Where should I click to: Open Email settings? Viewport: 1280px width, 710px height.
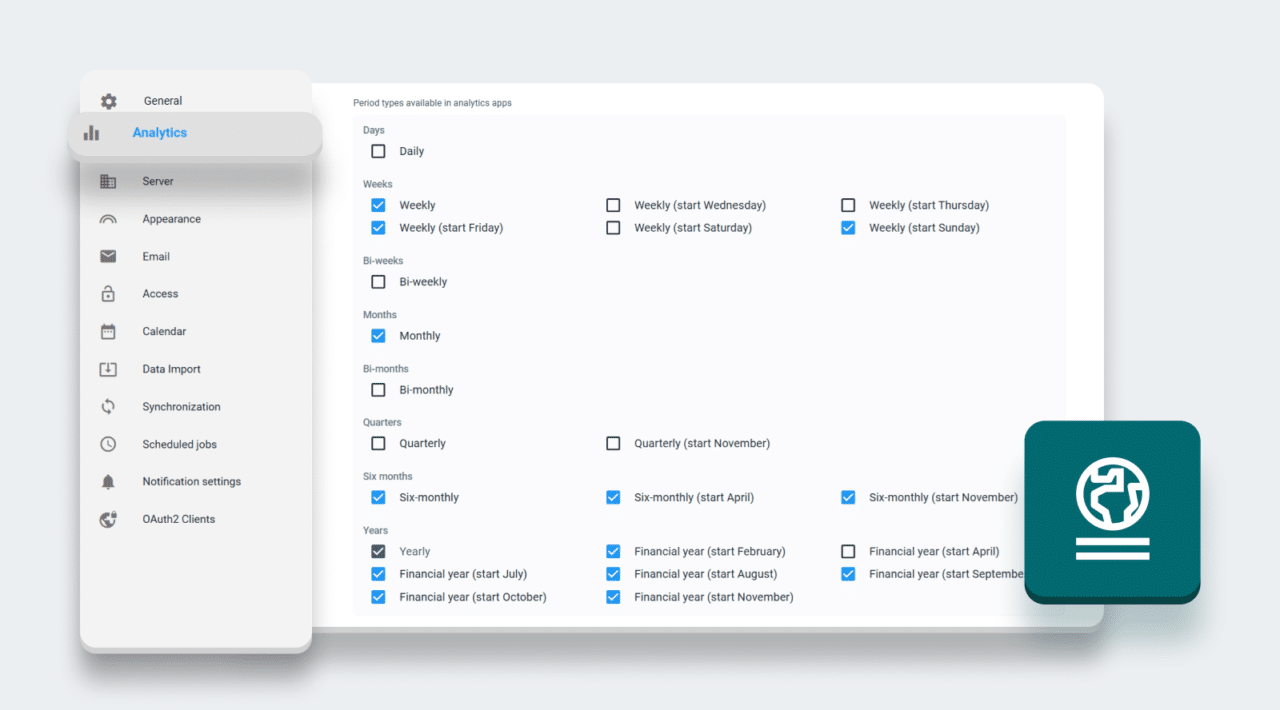coord(156,256)
